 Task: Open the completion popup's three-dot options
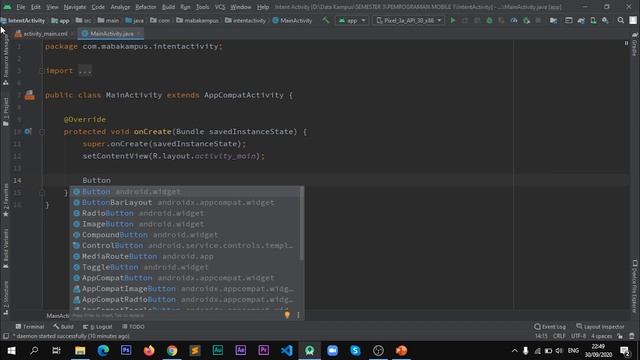click(x=298, y=315)
